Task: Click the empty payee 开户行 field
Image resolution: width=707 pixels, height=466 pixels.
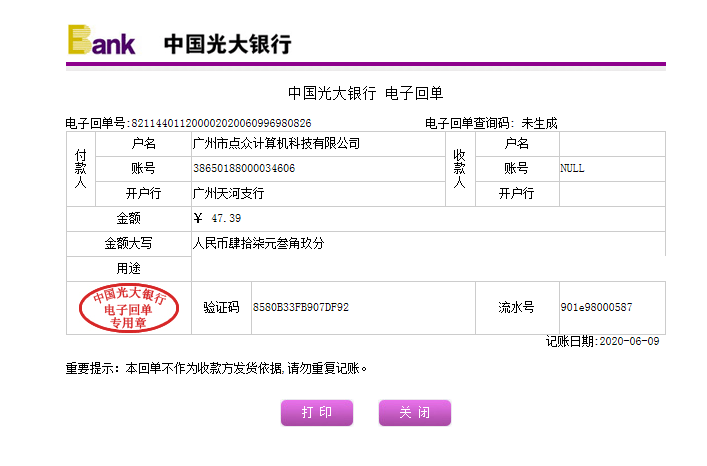Action: [611, 193]
